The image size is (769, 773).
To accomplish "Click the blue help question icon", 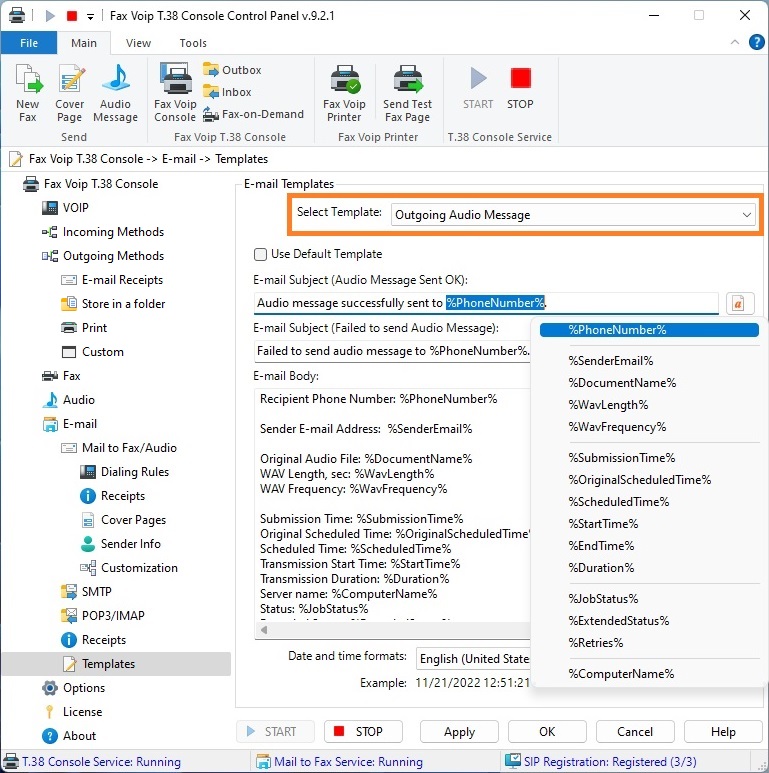I will 757,42.
